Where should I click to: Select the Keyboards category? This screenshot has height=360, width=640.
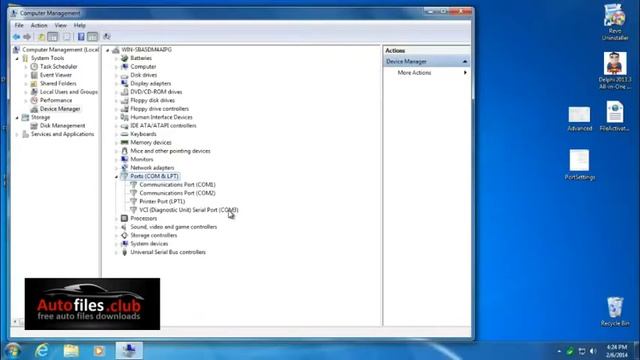pyautogui.click(x=143, y=134)
